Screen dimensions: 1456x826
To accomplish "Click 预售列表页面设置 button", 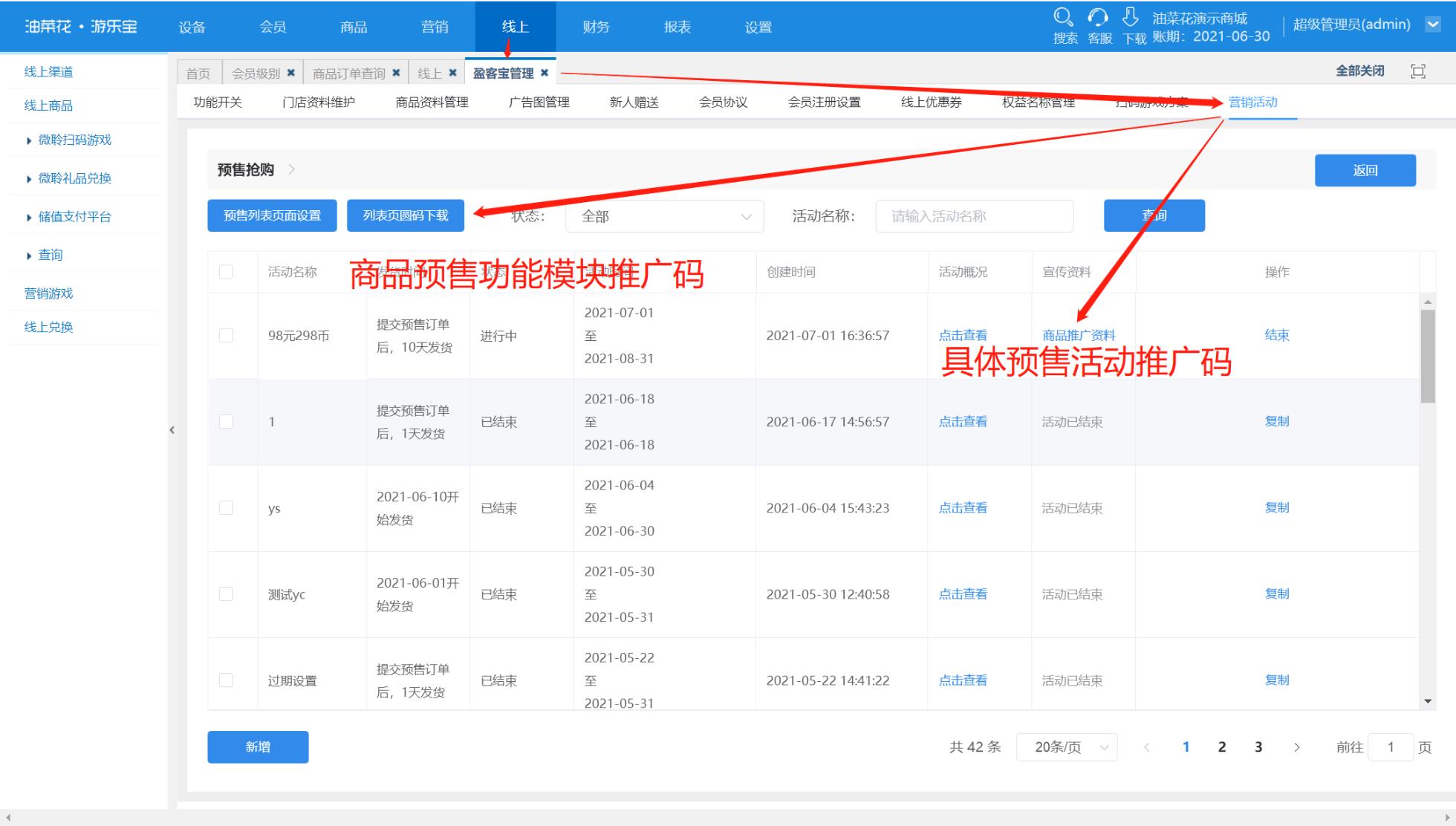I will pos(272,215).
